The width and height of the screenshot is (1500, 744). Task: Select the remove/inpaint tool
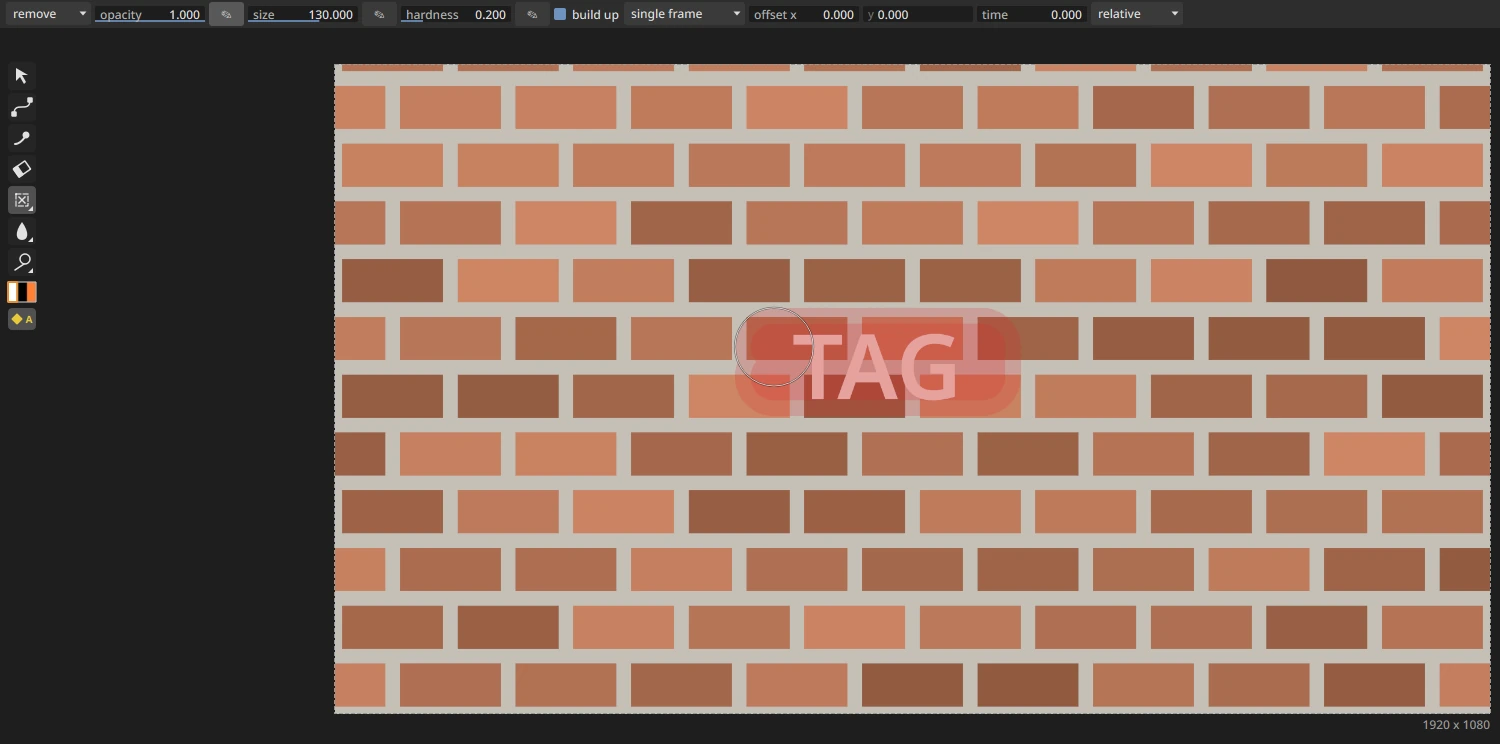coord(22,200)
